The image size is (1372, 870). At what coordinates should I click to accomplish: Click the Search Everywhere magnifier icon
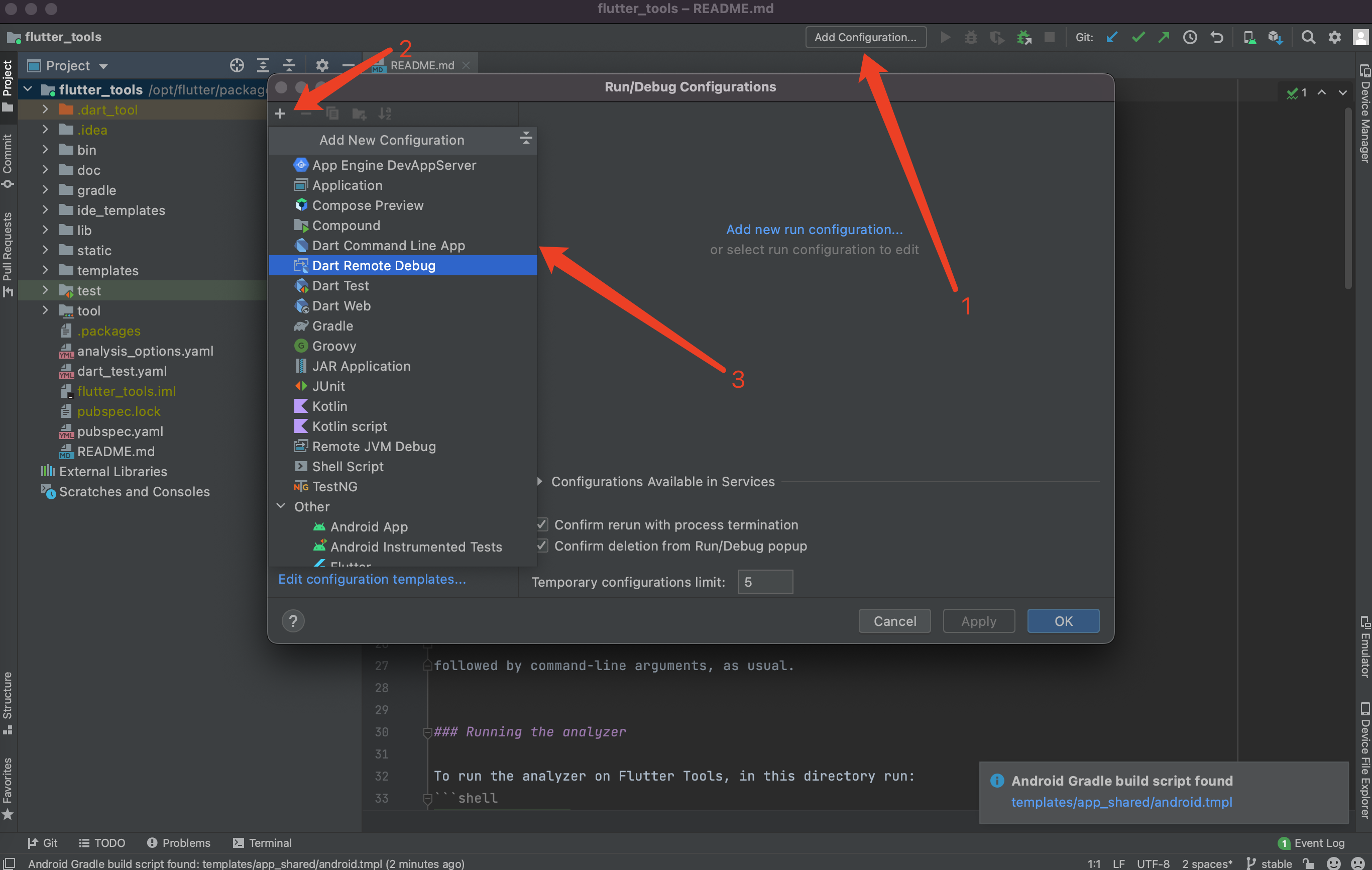(1309, 38)
